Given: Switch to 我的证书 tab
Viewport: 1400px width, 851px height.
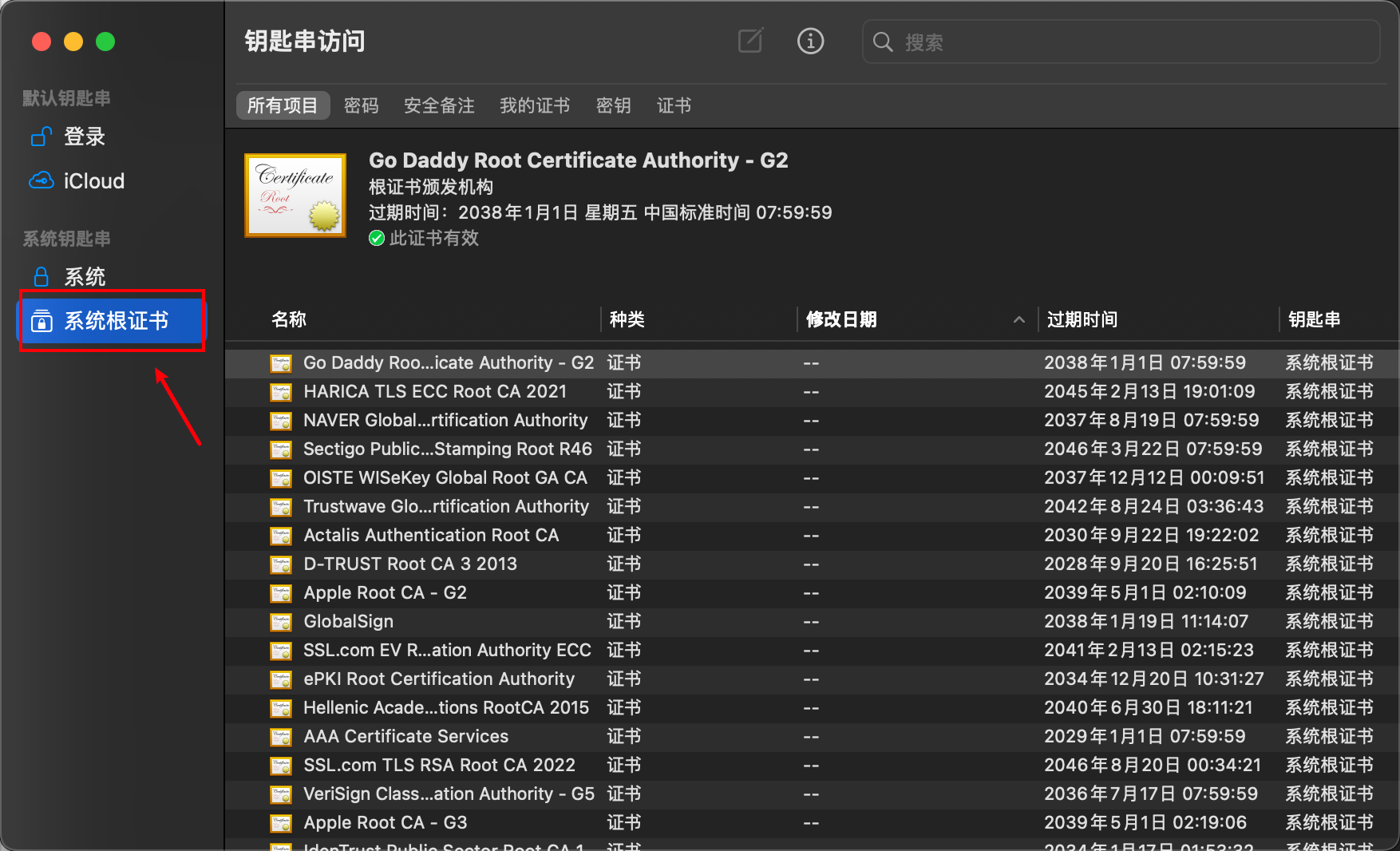Looking at the screenshot, I should point(535,105).
